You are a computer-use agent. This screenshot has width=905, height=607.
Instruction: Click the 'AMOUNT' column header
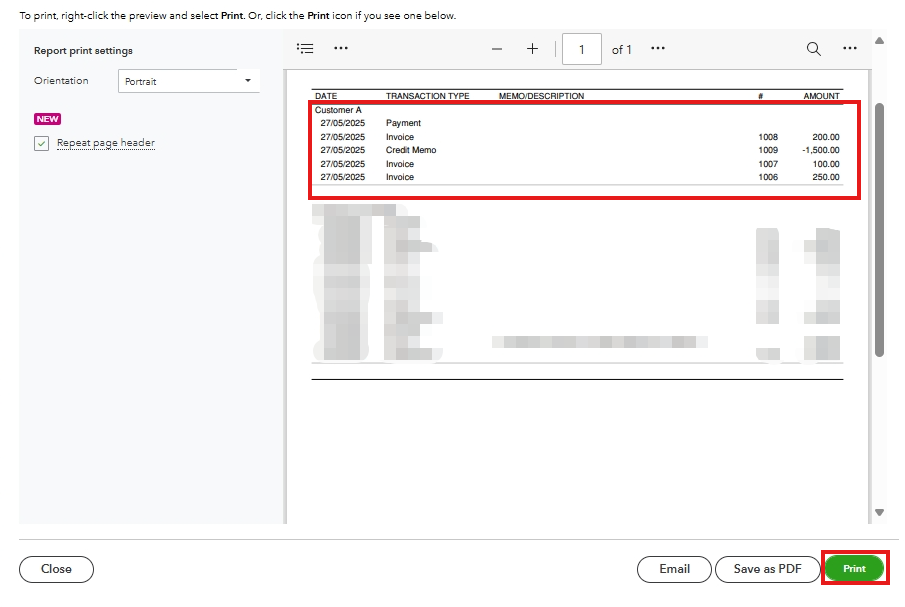[x=822, y=96]
